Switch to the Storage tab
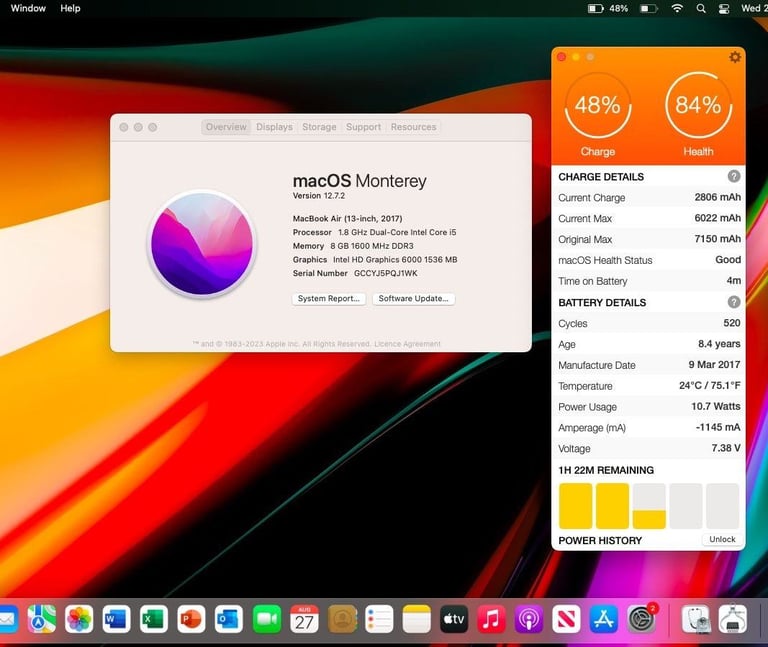This screenshot has width=768, height=647. point(319,127)
